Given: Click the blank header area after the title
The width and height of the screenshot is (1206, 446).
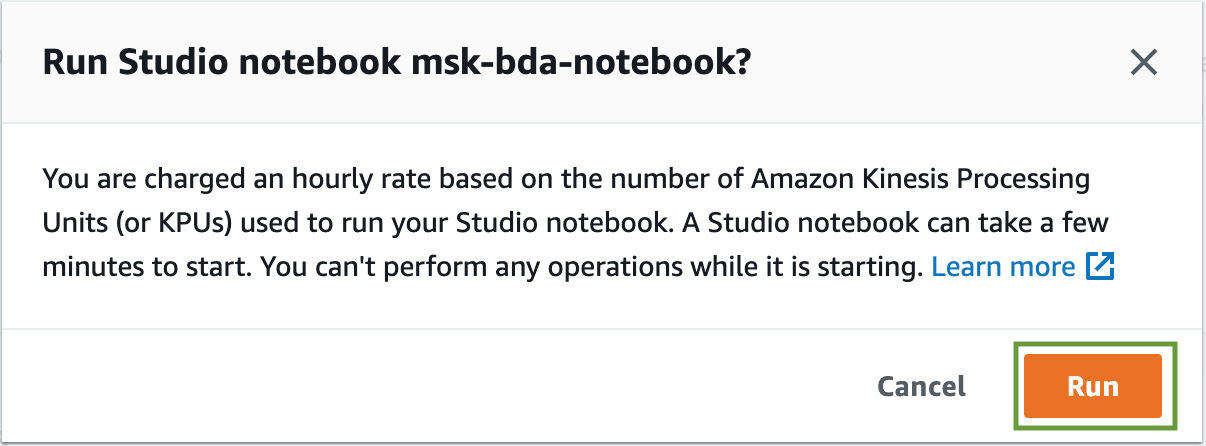Looking at the screenshot, I should (x=940, y=64).
